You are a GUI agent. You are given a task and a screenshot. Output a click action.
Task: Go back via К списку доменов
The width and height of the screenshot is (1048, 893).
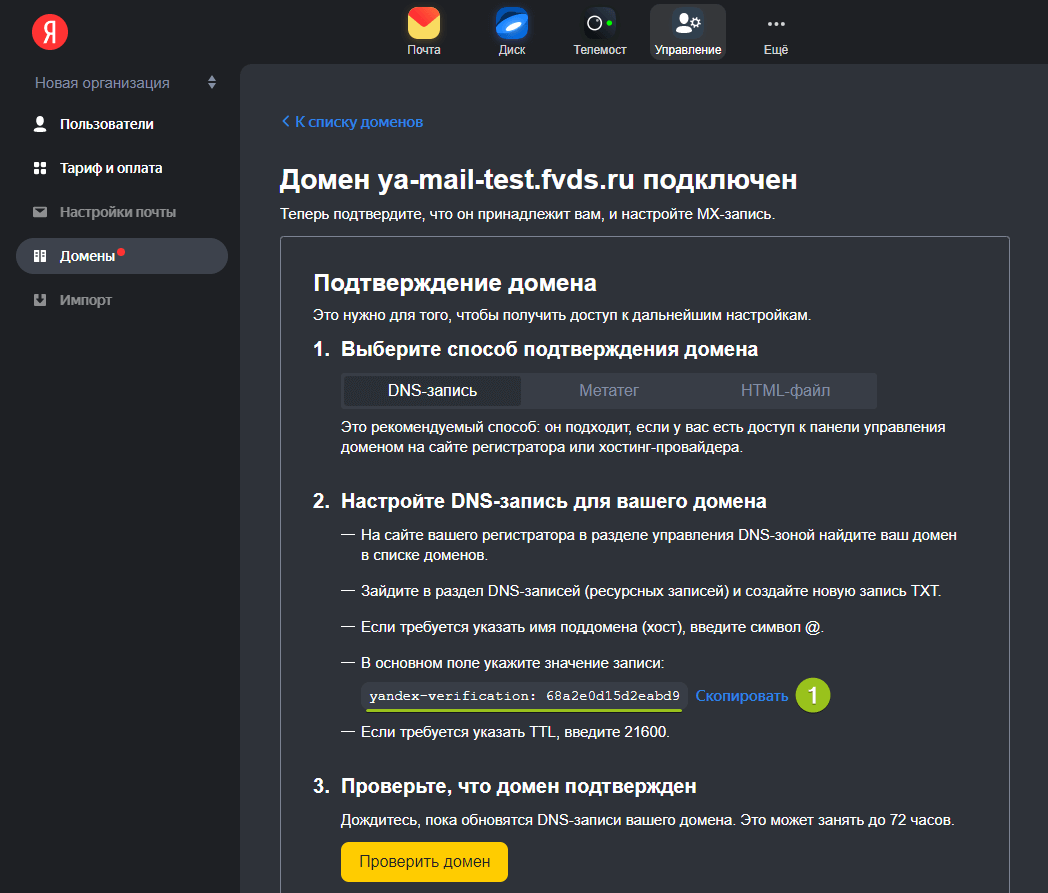click(352, 122)
